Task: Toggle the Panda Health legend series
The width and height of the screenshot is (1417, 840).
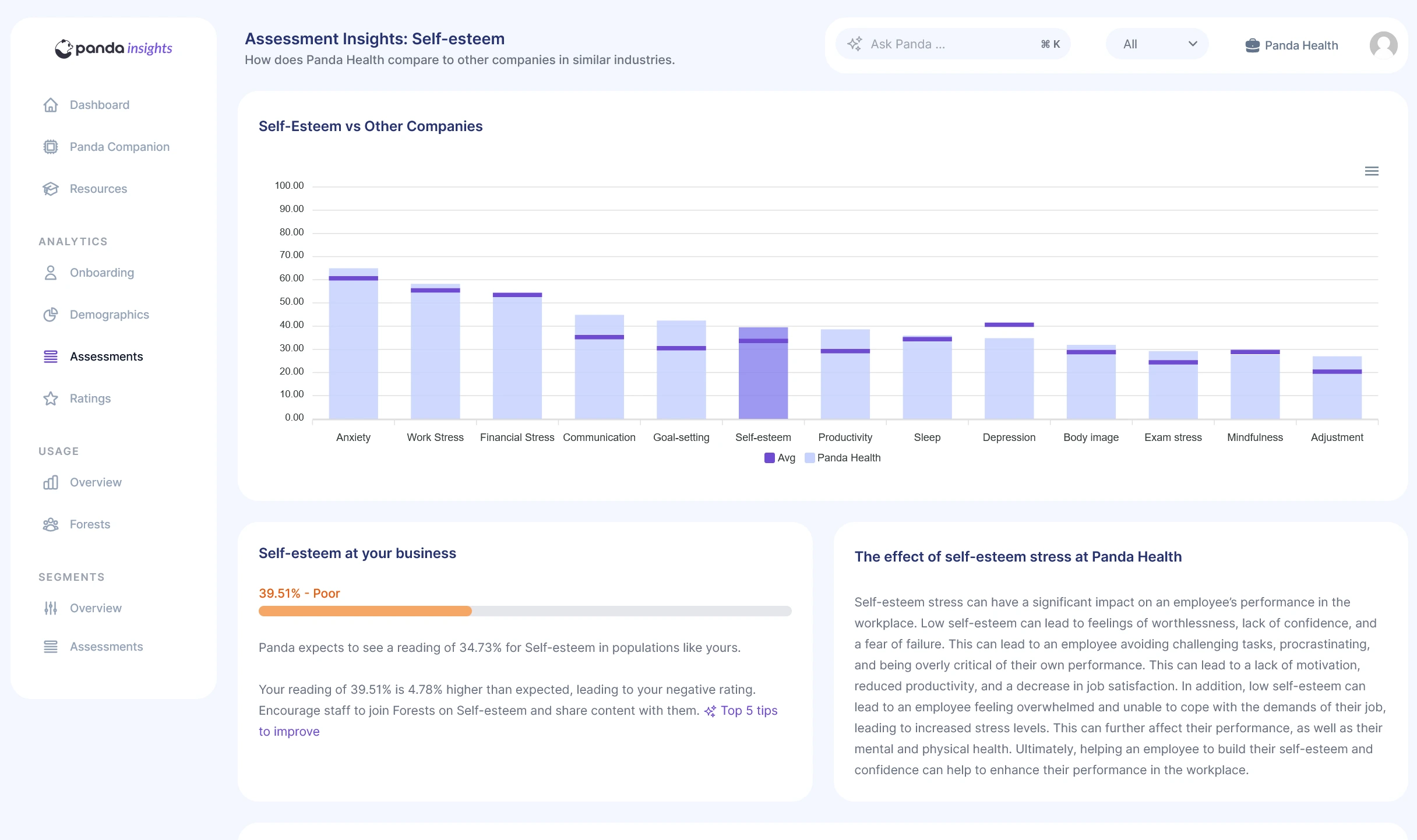Action: 843,458
